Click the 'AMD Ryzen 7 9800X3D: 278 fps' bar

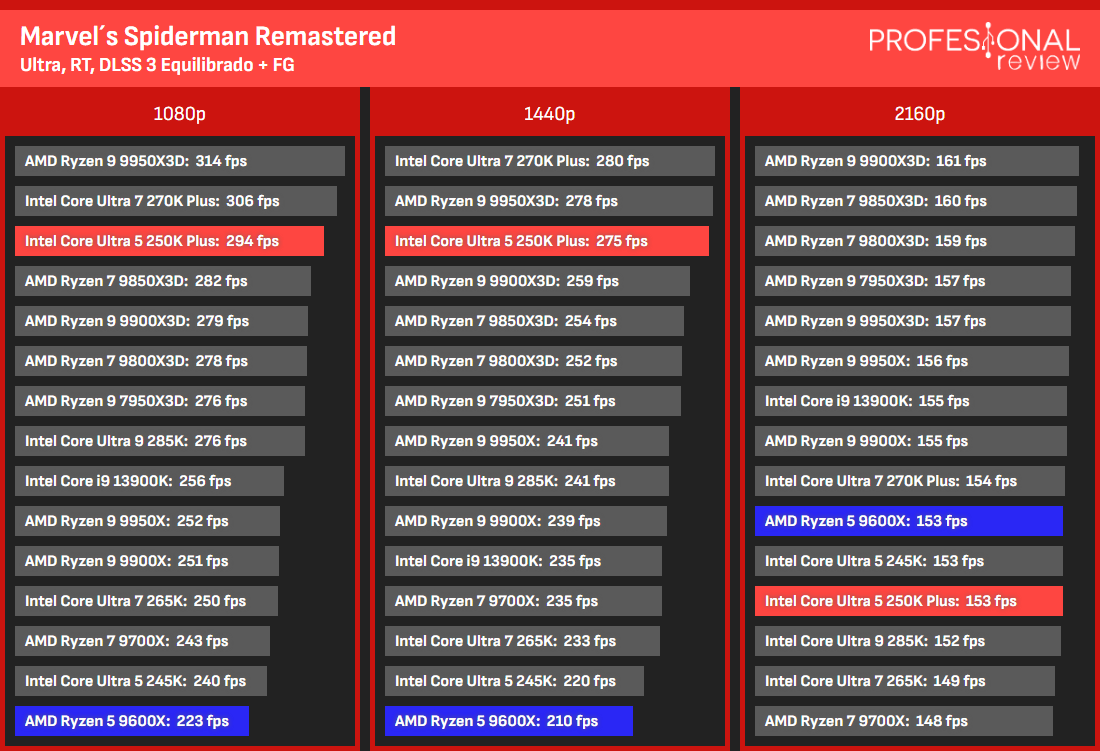[x=161, y=361]
